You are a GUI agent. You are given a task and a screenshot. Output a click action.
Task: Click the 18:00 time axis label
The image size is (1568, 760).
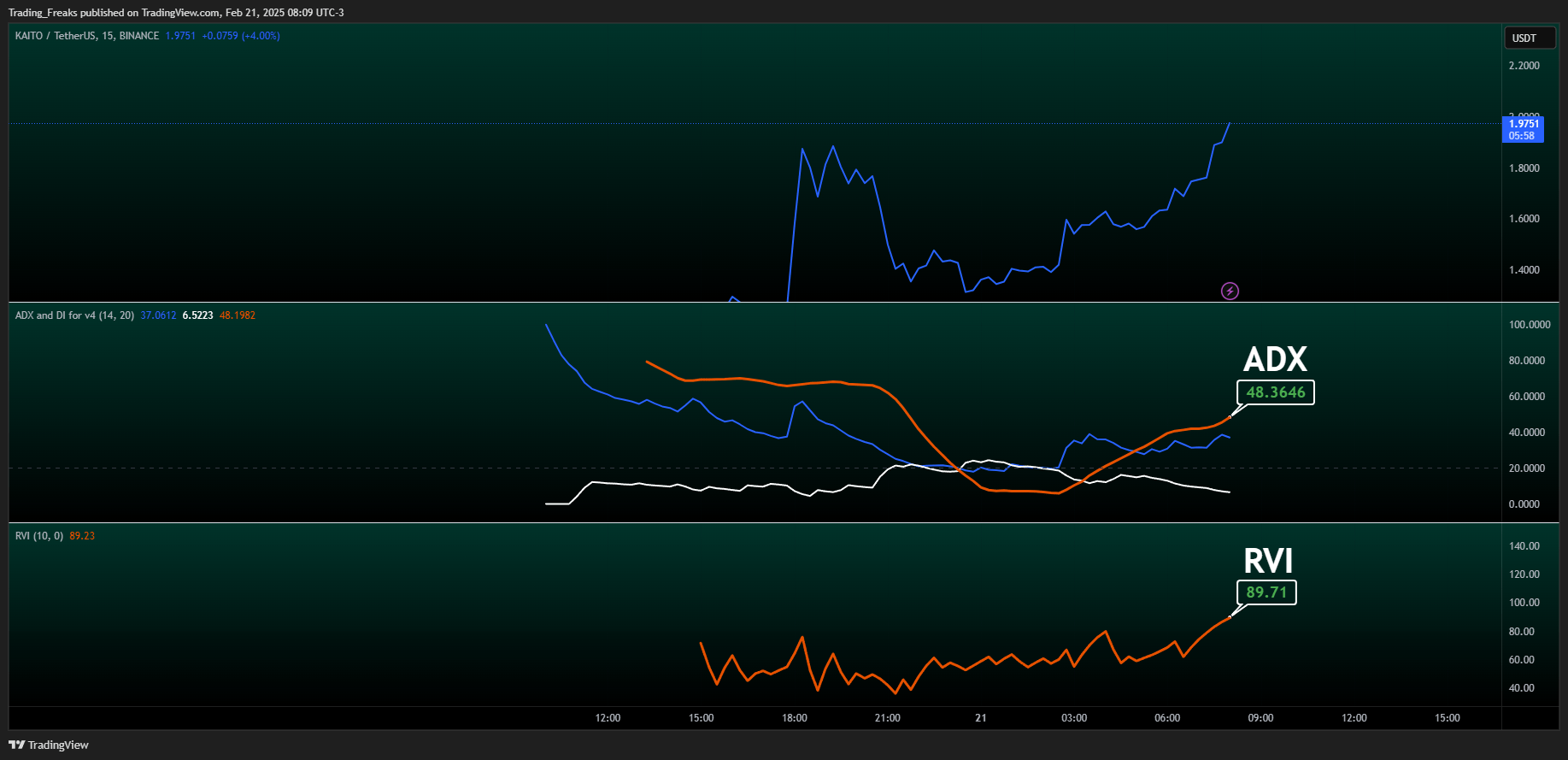tap(795, 718)
